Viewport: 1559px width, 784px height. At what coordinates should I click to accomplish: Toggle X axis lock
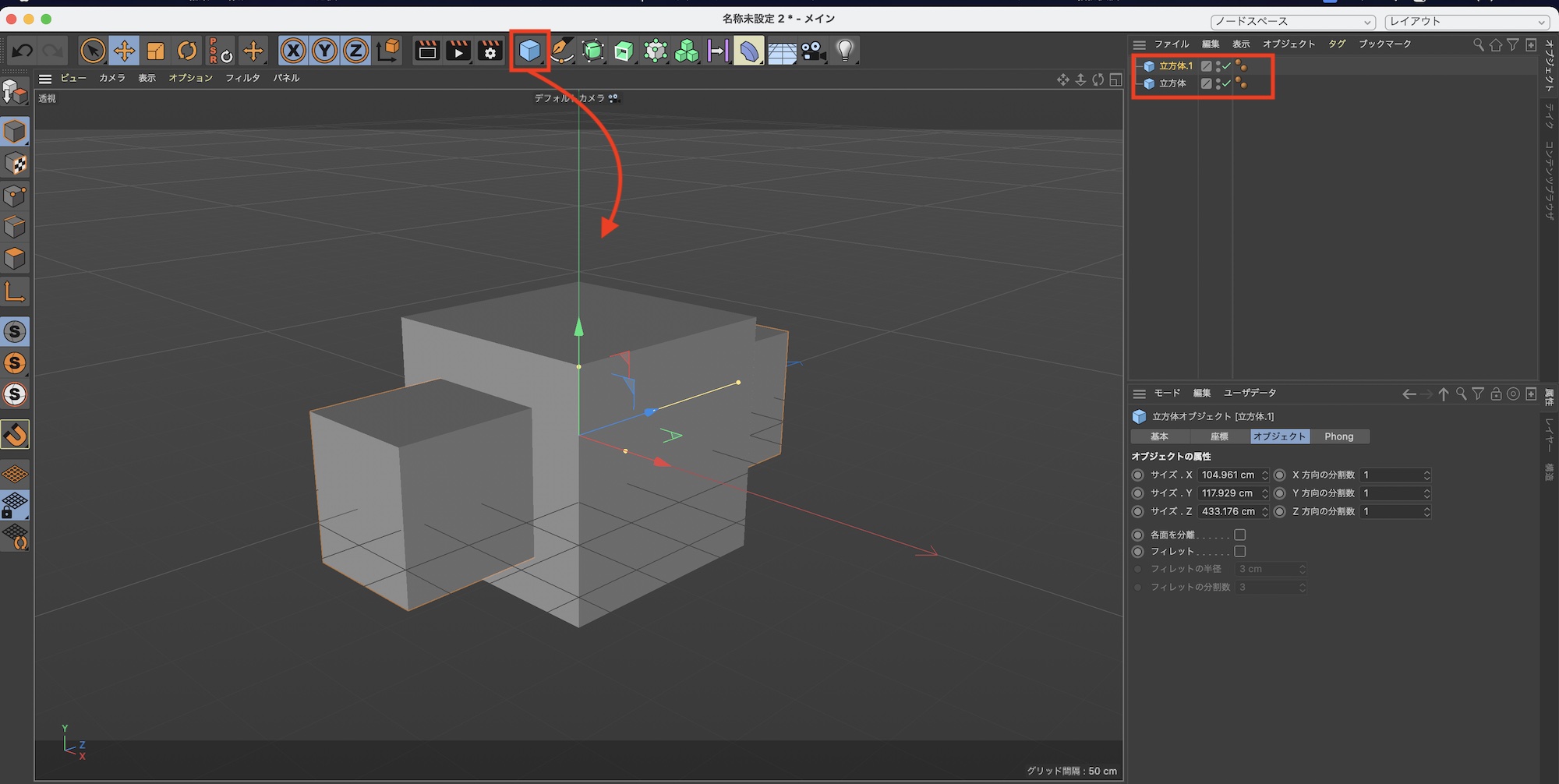pos(293,51)
